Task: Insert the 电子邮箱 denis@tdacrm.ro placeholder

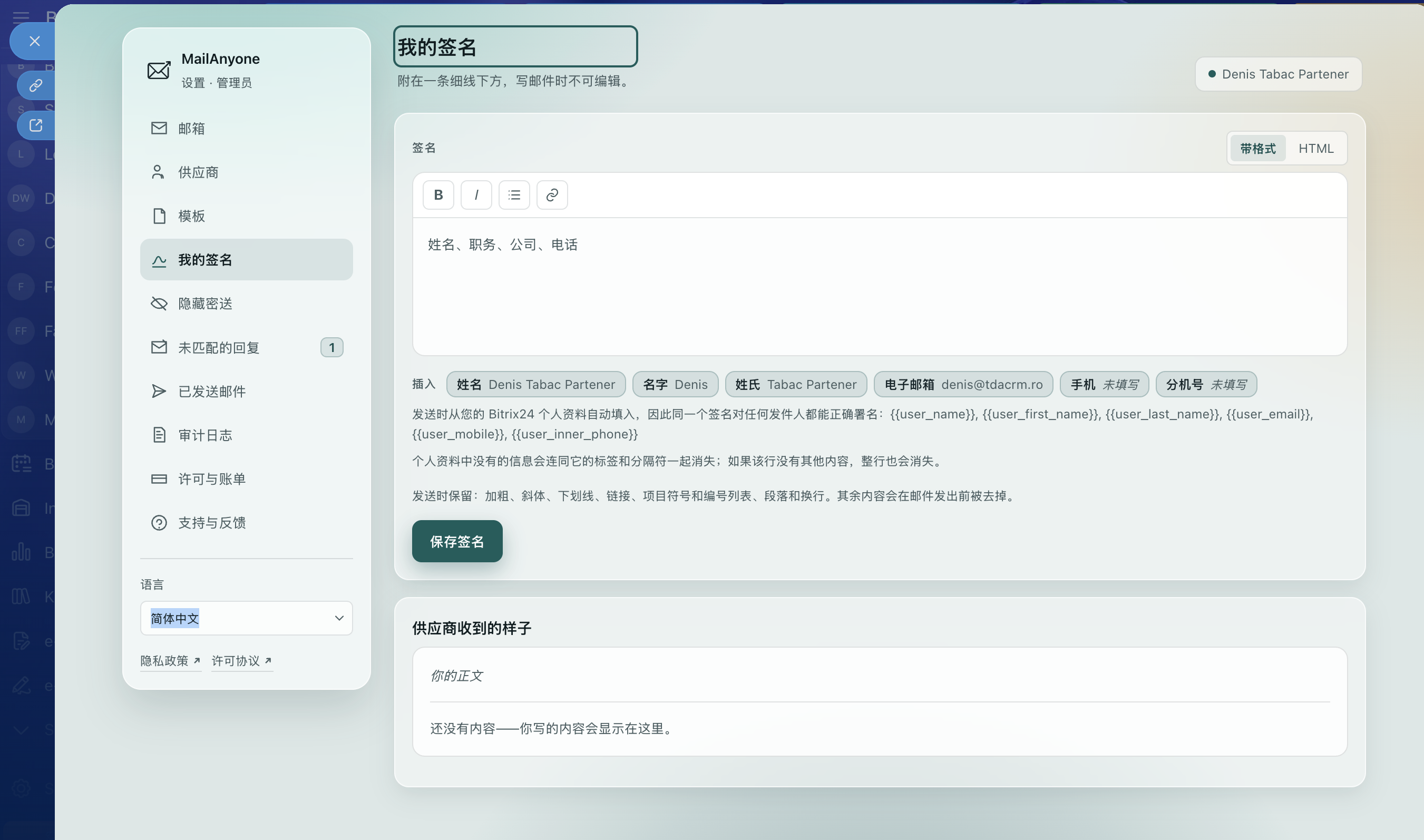Action: pos(963,384)
